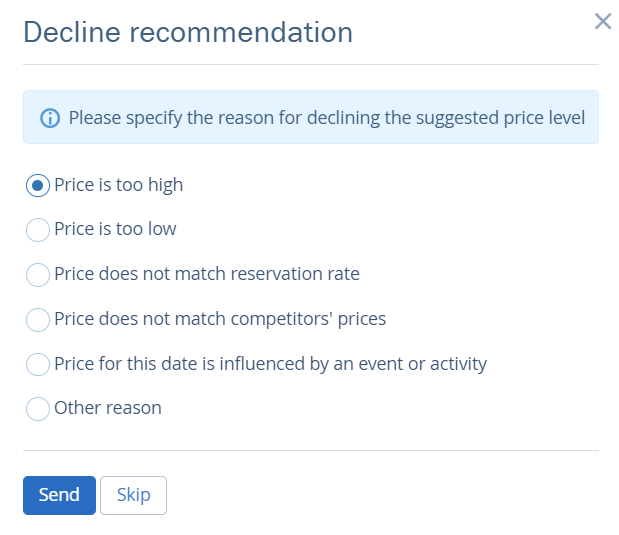Click the "Other reason" label text

point(107,408)
